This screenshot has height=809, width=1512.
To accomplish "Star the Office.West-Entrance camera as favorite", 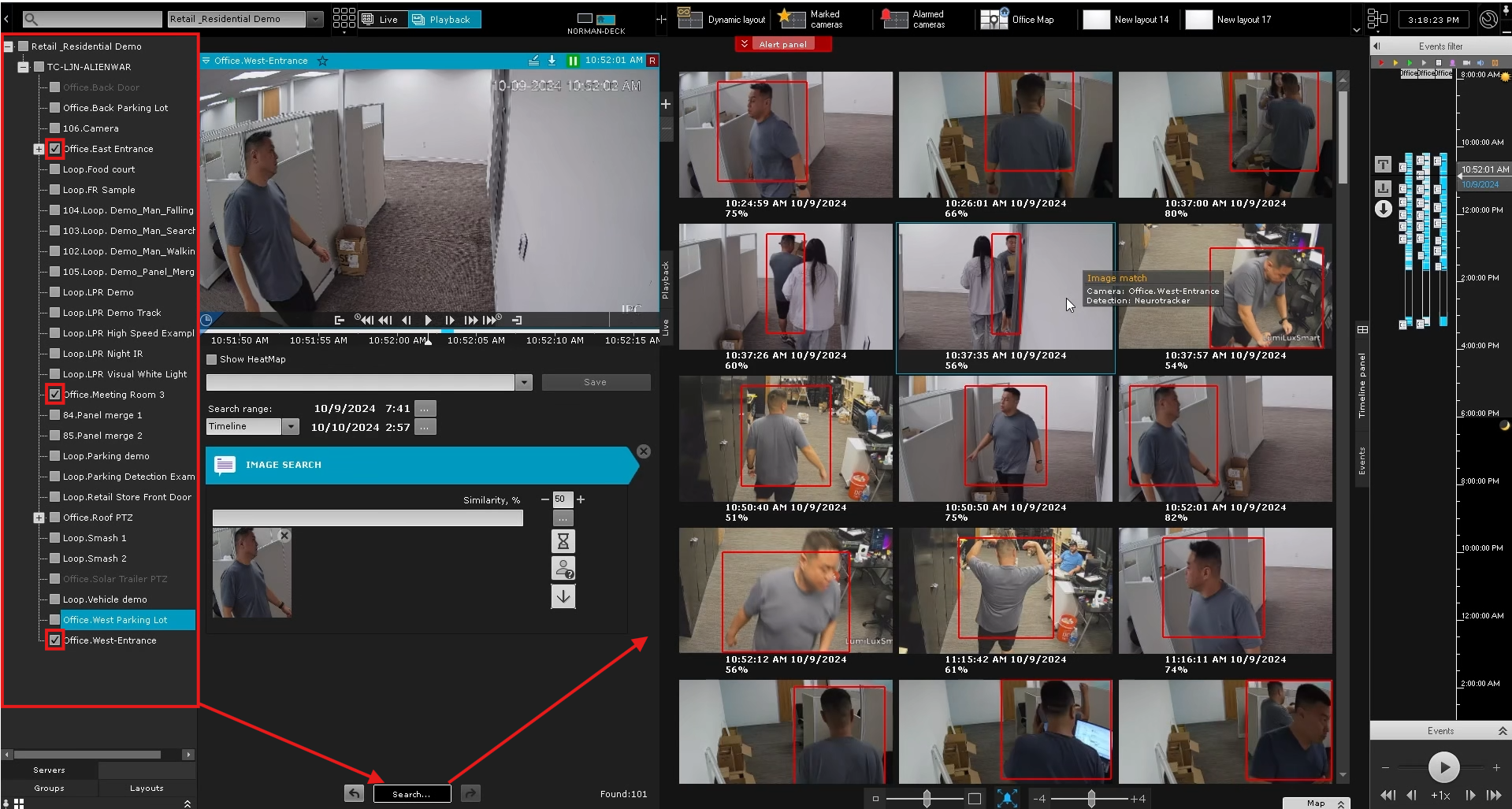I will click(x=322, y=61).
